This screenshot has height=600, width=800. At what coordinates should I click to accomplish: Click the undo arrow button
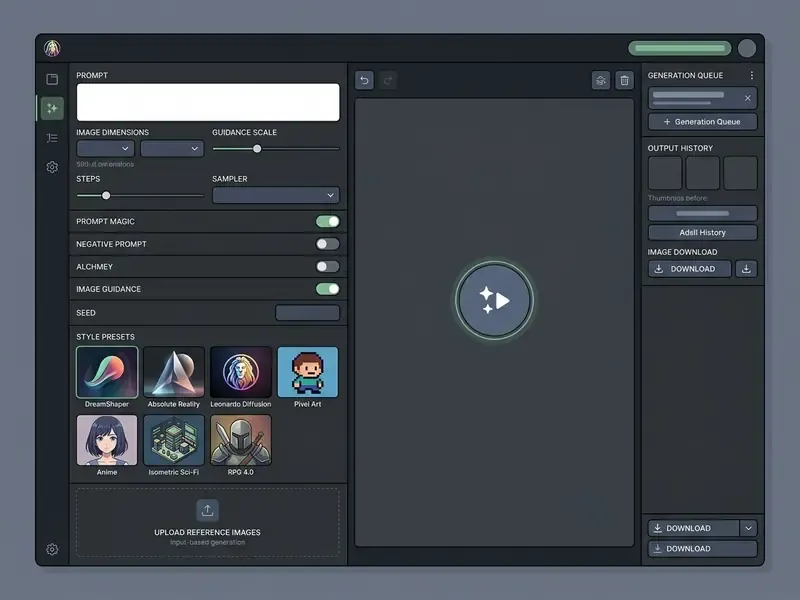pos(364,80)
